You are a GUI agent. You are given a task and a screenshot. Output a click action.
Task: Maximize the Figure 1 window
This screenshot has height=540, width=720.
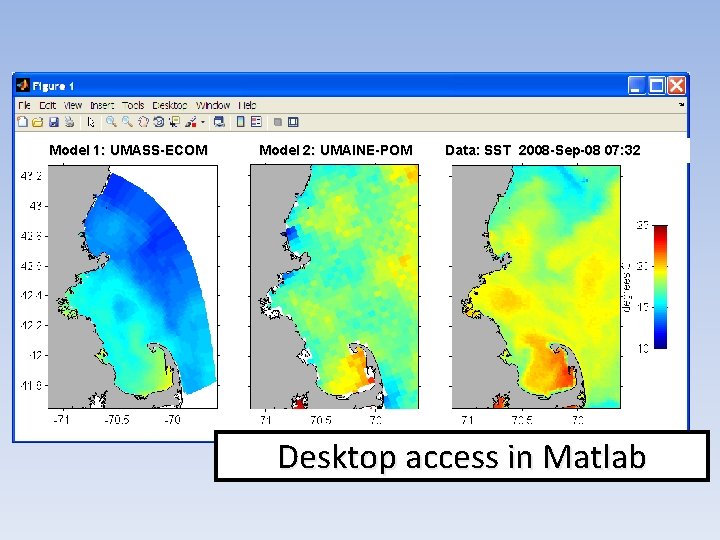657,85
